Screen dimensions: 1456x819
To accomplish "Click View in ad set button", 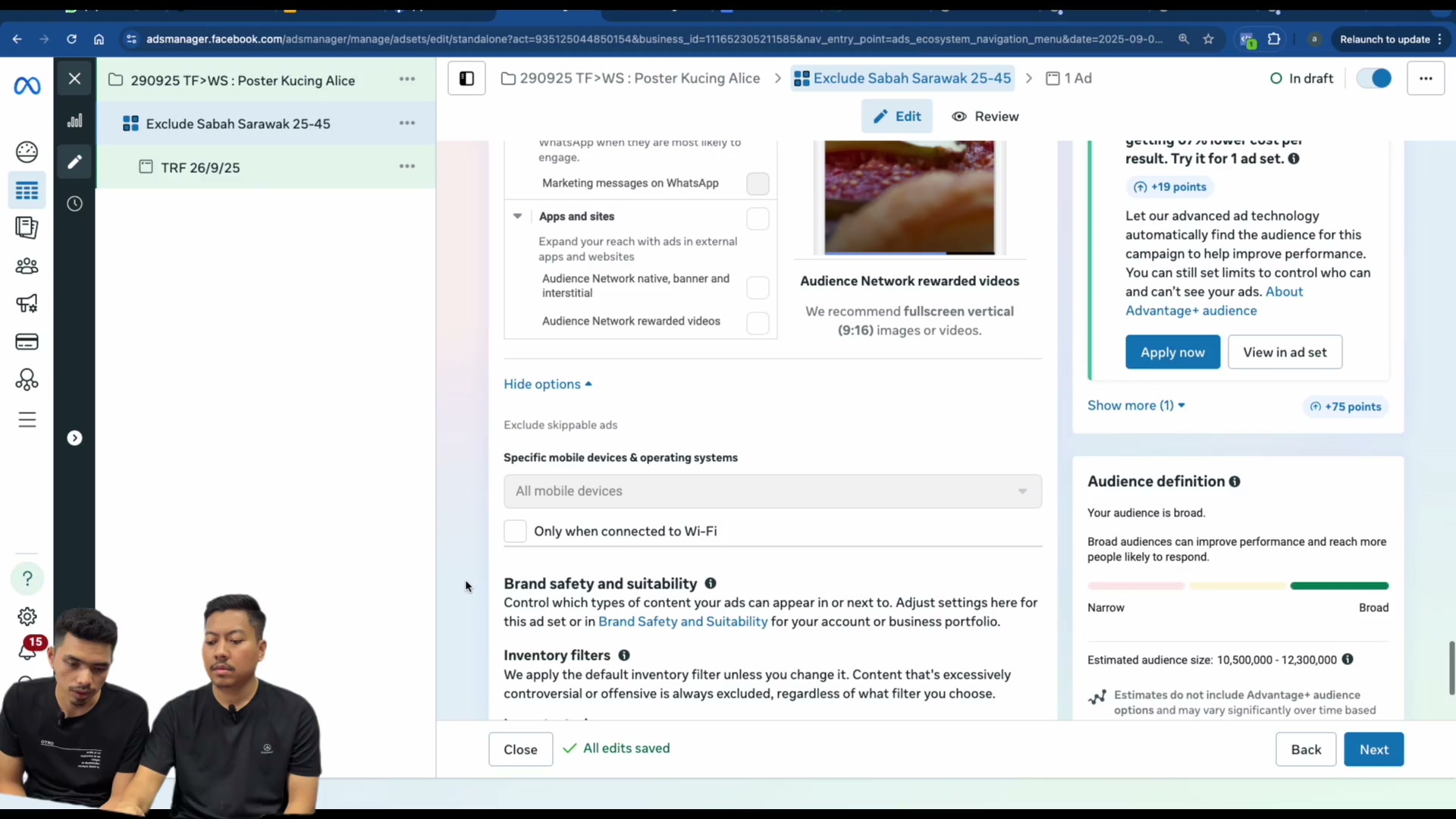I will (x=1285, y=353).
